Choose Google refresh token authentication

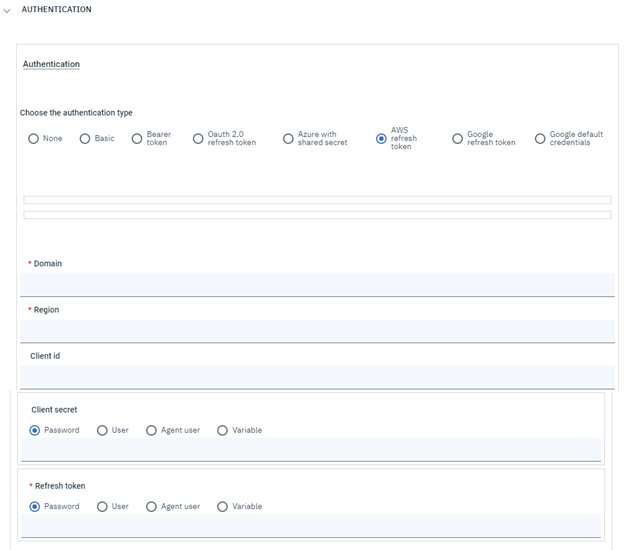point(457,139)
